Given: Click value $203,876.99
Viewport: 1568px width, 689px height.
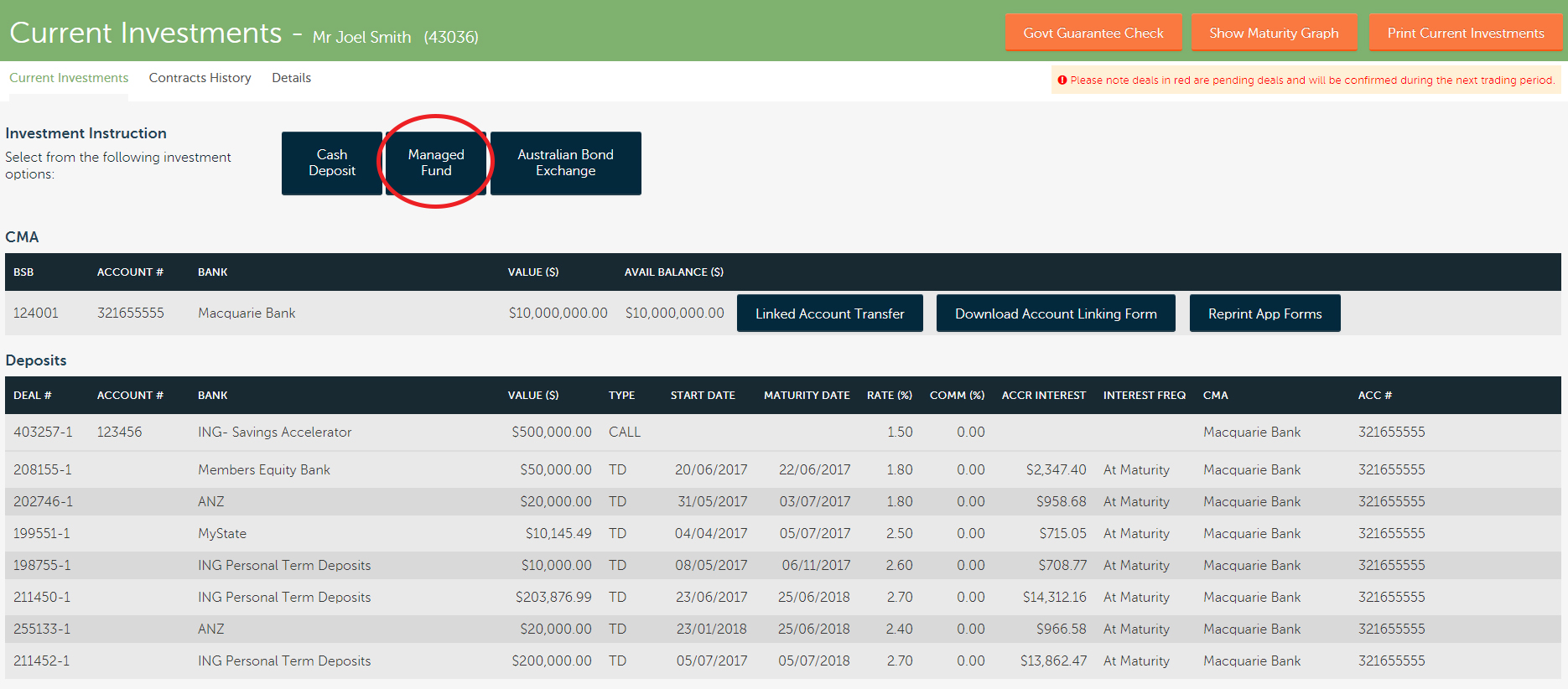Looking at the screenshot, I should (553, 597).
